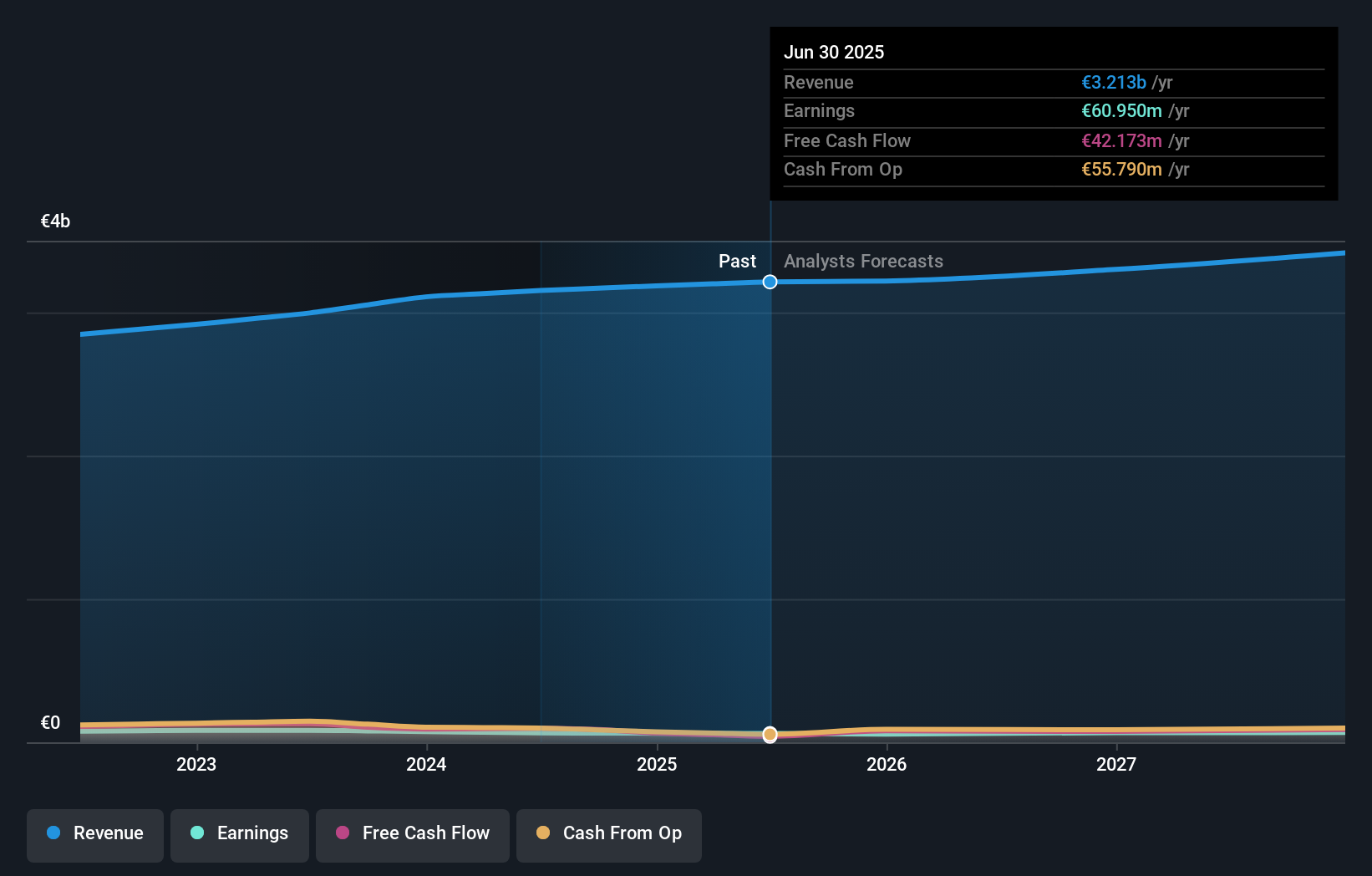The width and height of the screenshot is (1372, 876).
Task: Toggle the Earnings series visibility
Action: pyautogui.click(x=239, y=835)
